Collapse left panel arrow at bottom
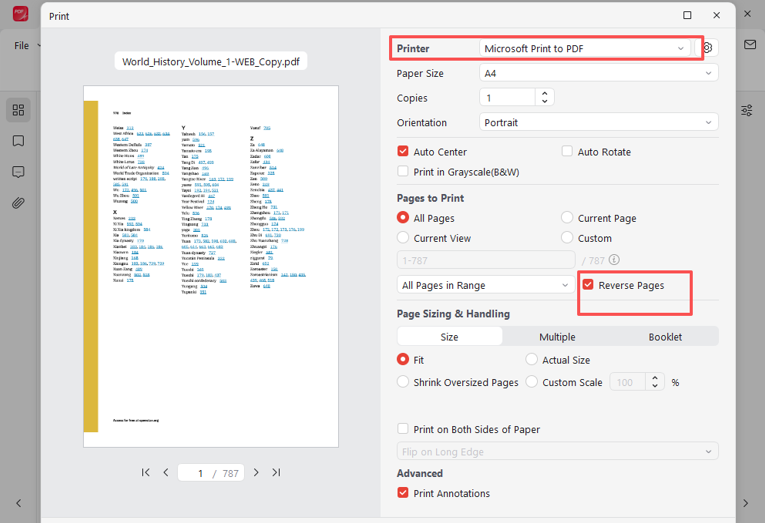 [19, 503]
